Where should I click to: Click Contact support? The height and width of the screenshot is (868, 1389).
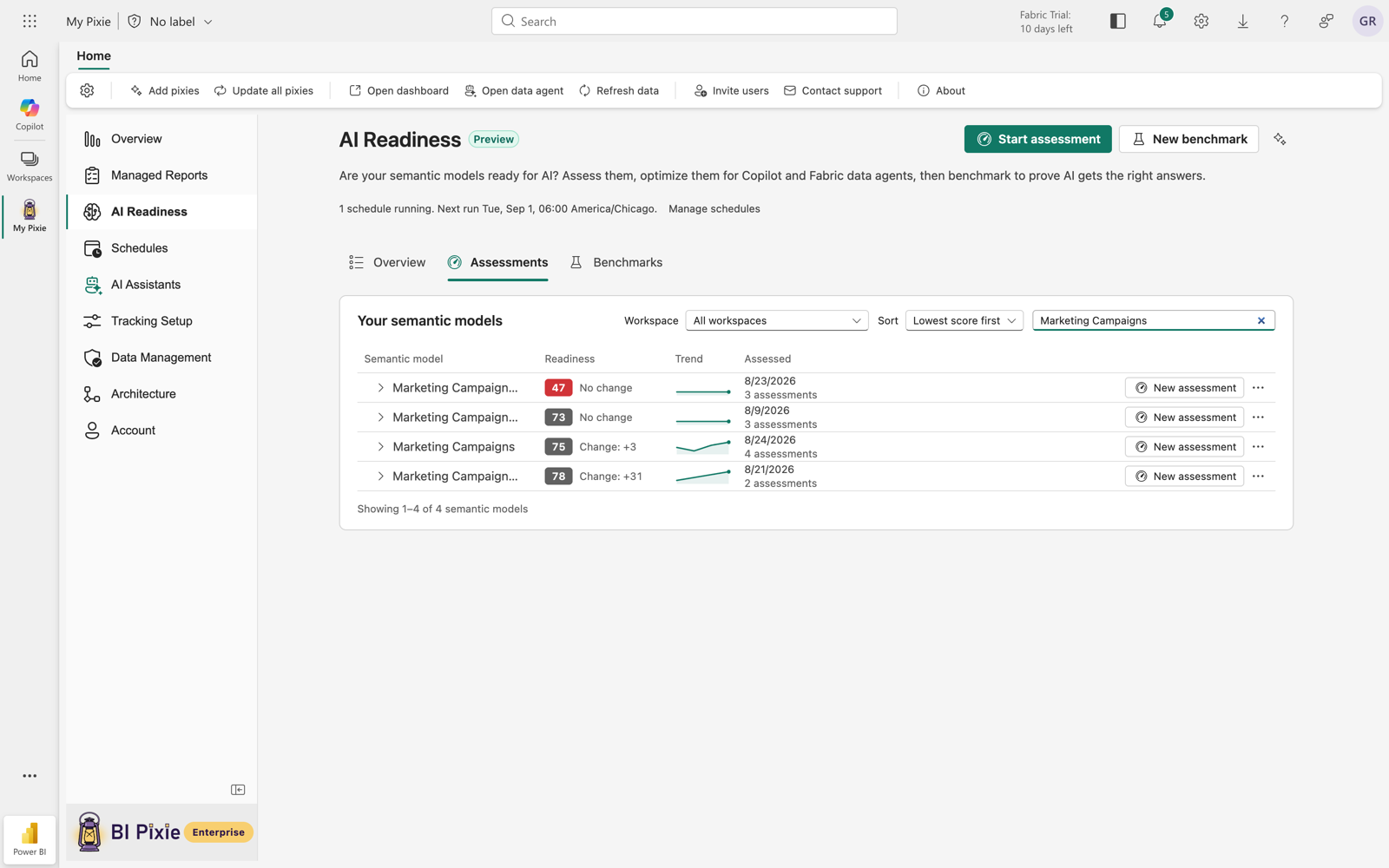pos(833,90)
